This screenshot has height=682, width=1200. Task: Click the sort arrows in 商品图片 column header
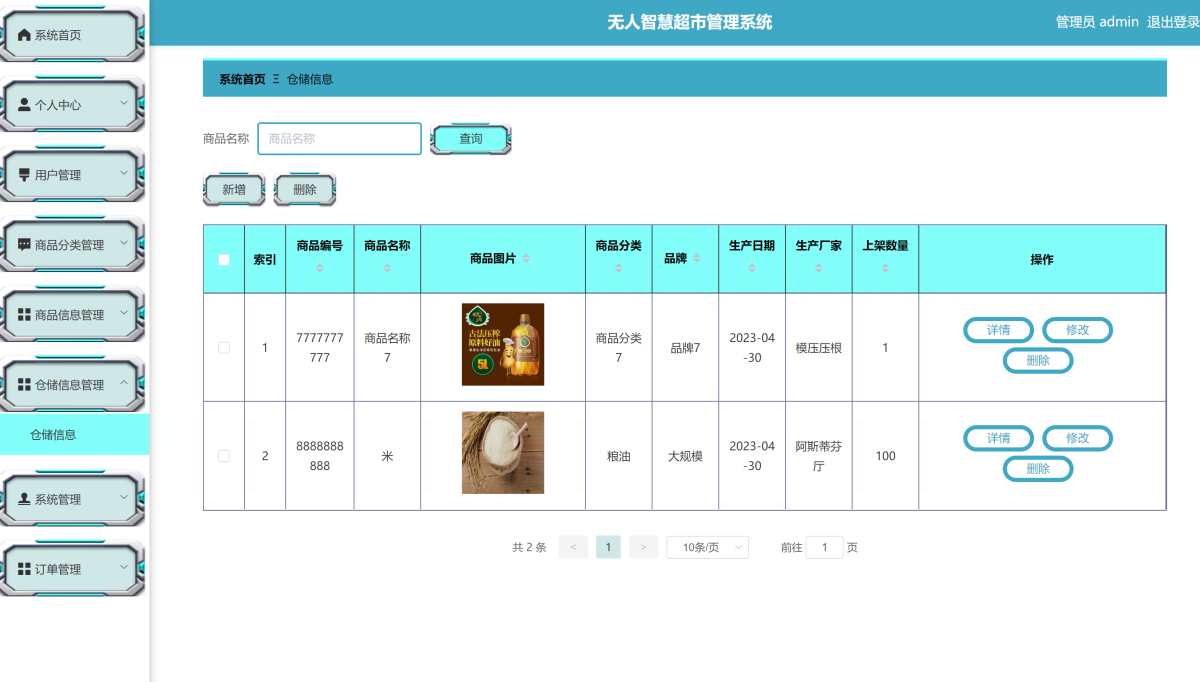(526, 259)
